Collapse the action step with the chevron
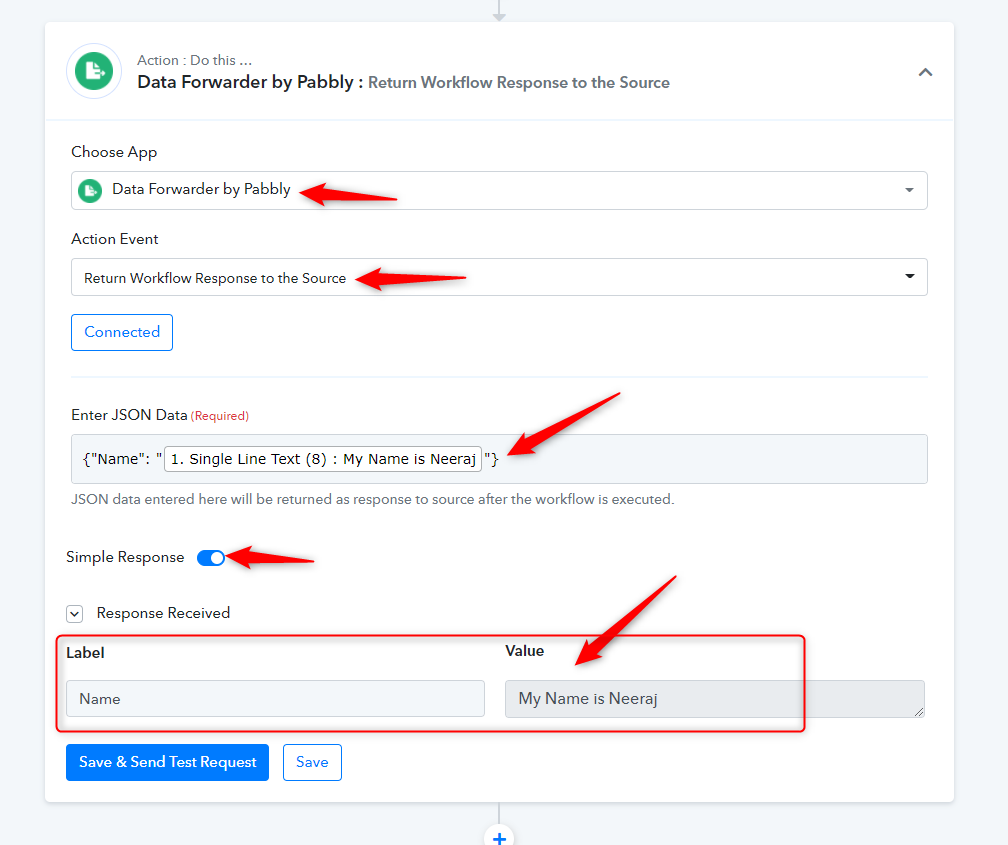The height and width of the screenshot is (845, 1008). pyautogui.click(x=925, y=72)
